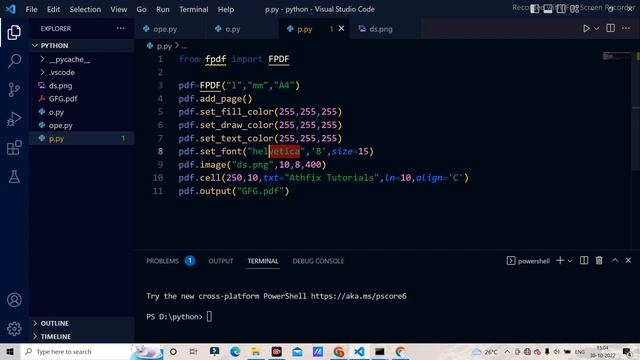Image resolution: width=640 pixels, height=360 pixels.
Task: Open the Go menu
Action: [141, 9]
